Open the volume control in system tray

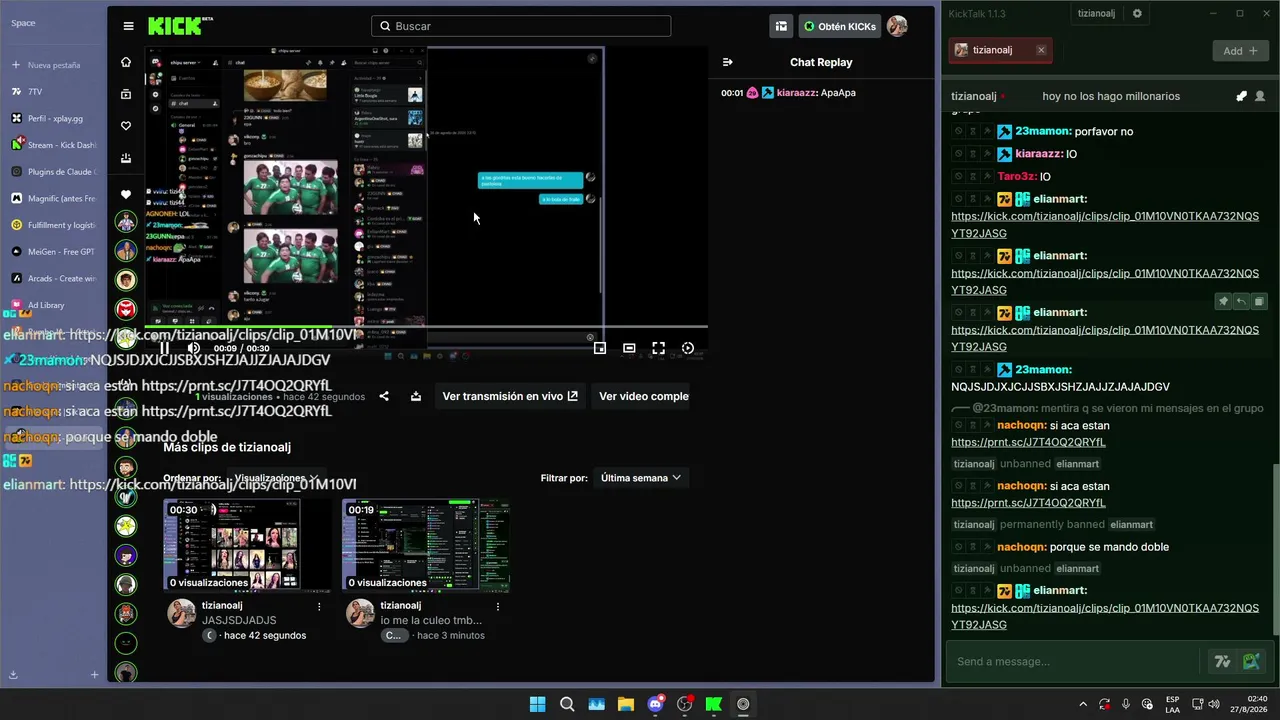1214,704
